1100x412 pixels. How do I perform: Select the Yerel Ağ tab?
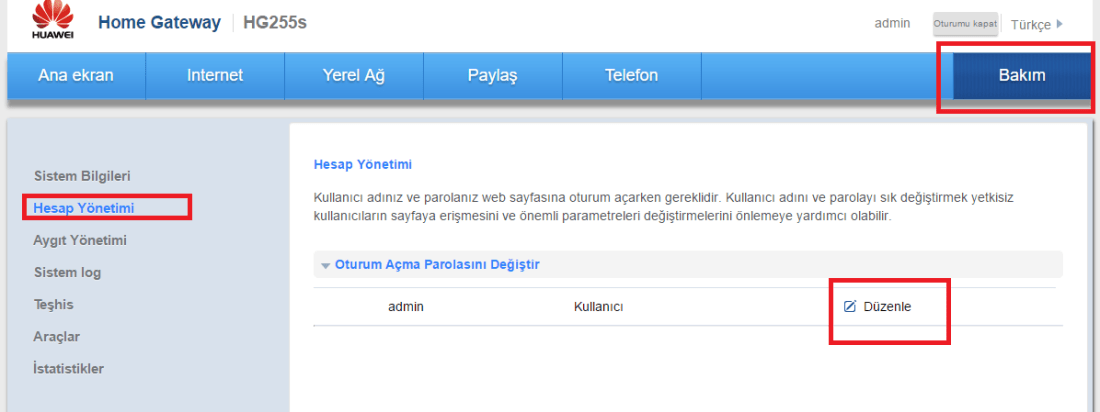[353, 76]
